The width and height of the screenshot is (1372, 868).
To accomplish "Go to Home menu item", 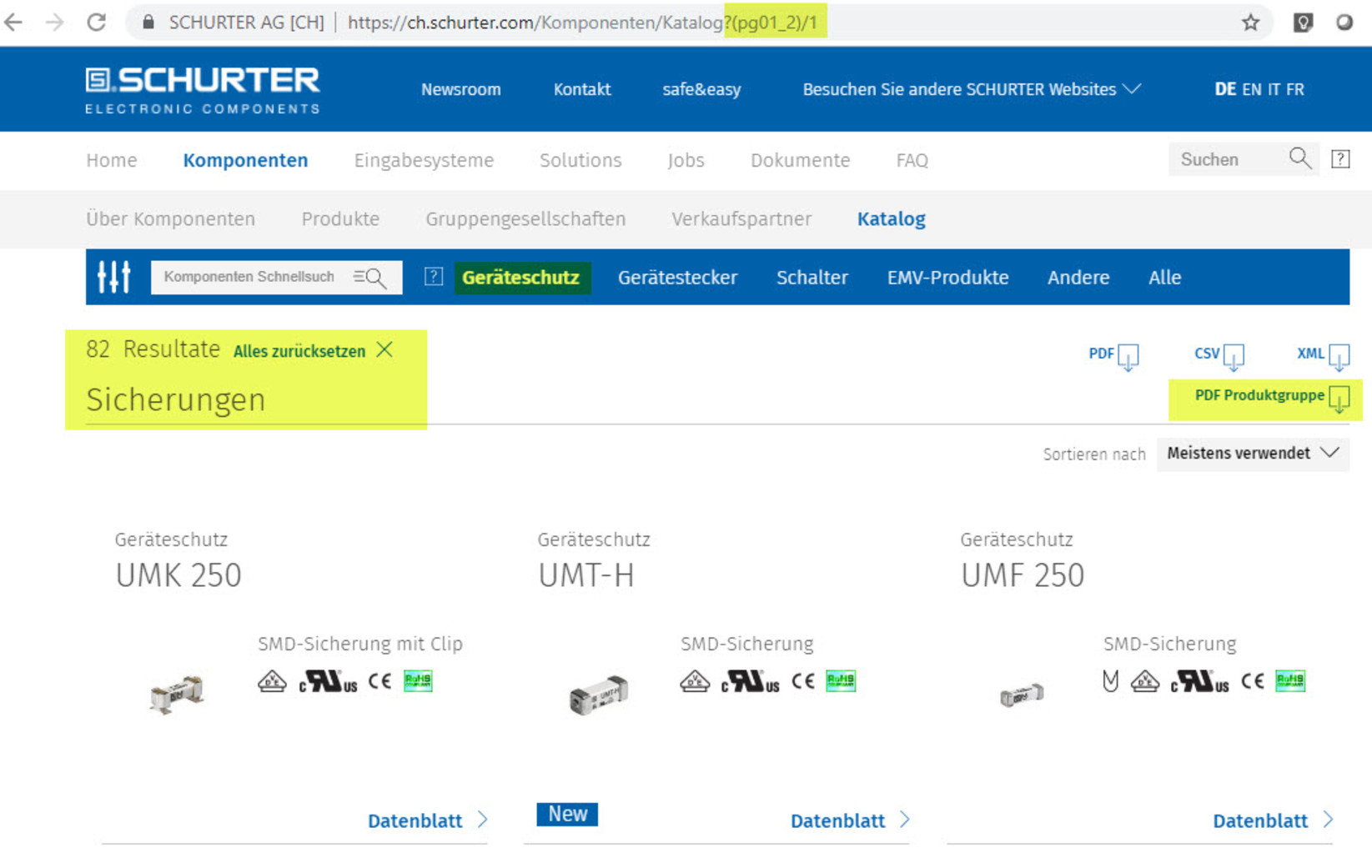I will click(111, 160).
